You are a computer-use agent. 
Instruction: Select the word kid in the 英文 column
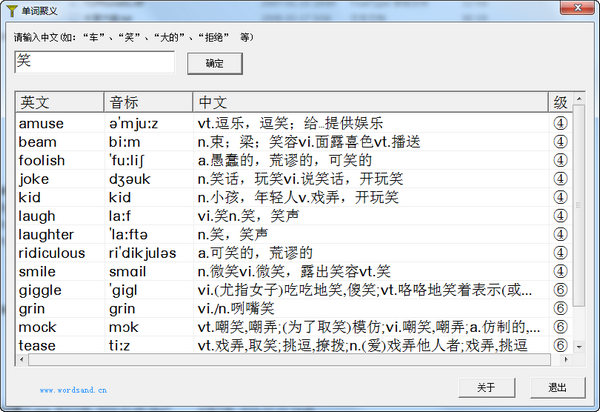29,197
